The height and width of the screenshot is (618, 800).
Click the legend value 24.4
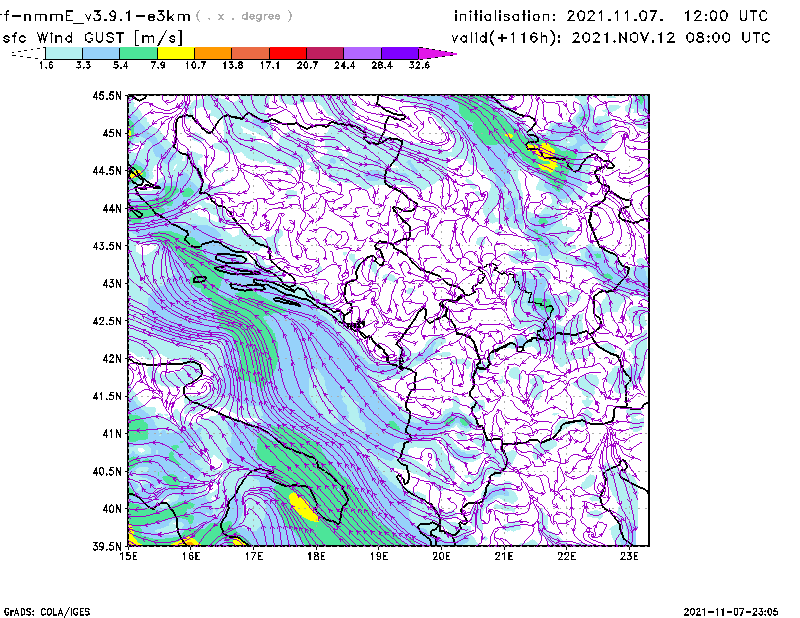tap(344, 65)
